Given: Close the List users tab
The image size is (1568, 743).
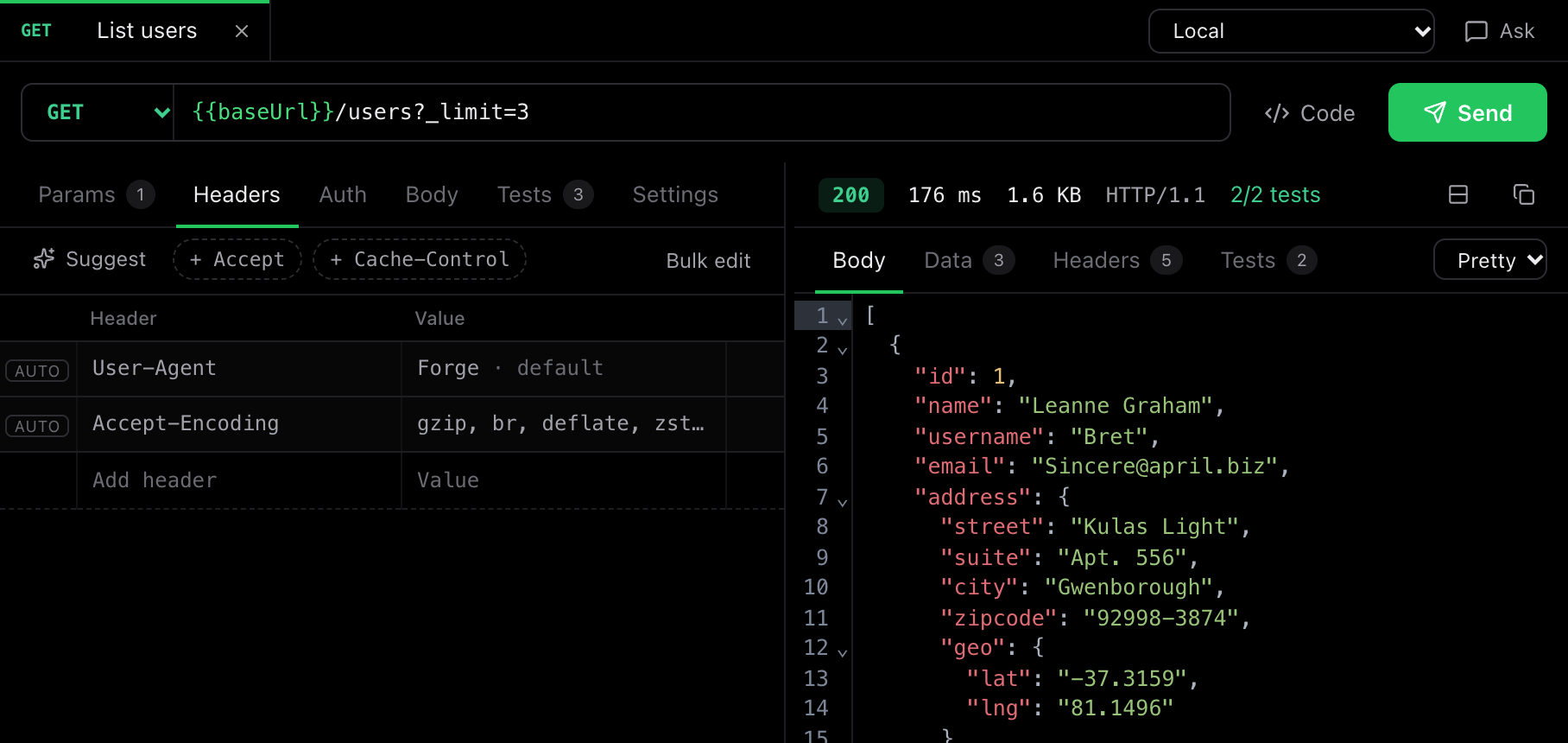Looking at the screenshot, I should [x=242, y=31].
